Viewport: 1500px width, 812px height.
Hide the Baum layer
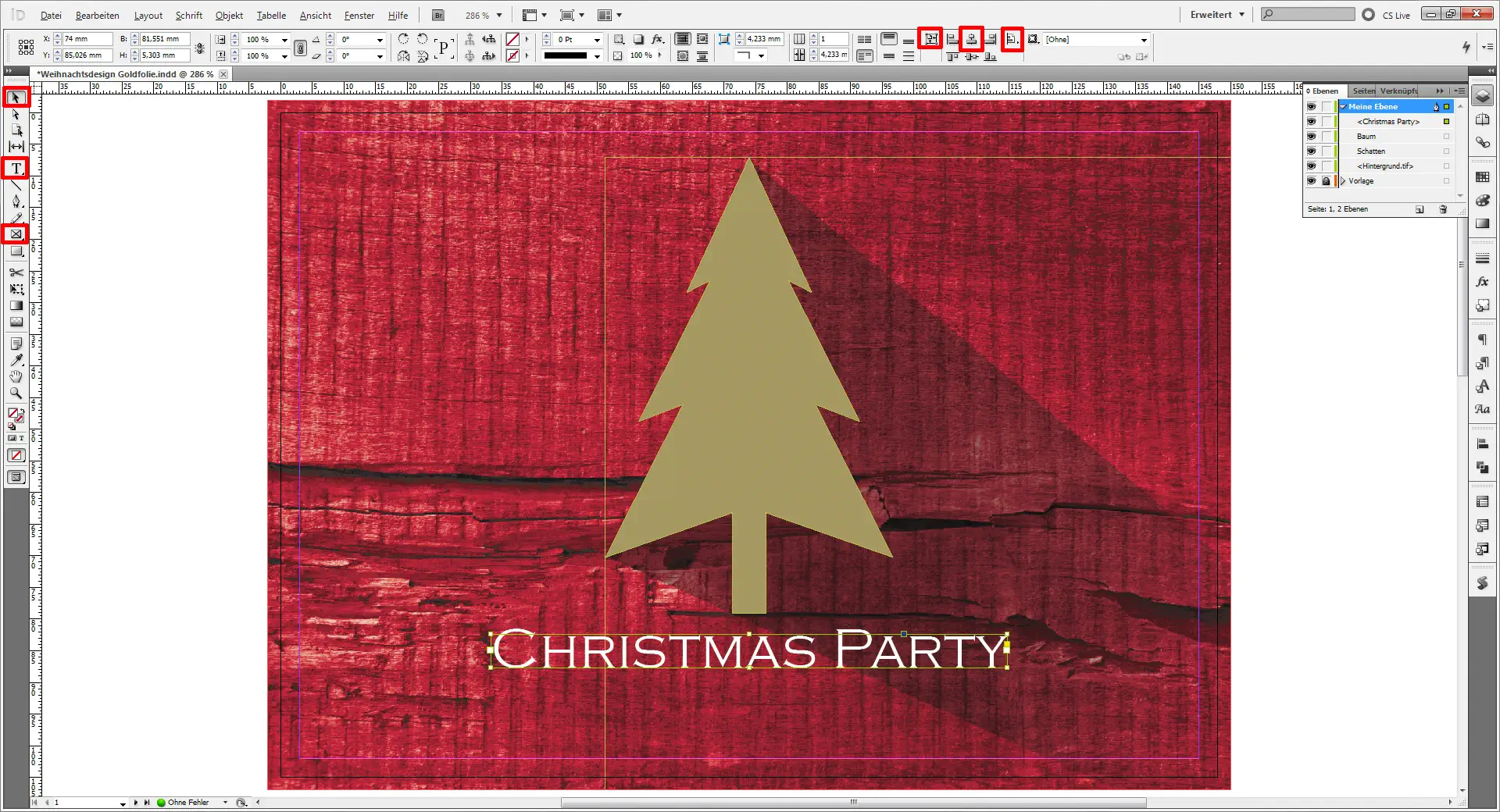tap(1312, 136)
